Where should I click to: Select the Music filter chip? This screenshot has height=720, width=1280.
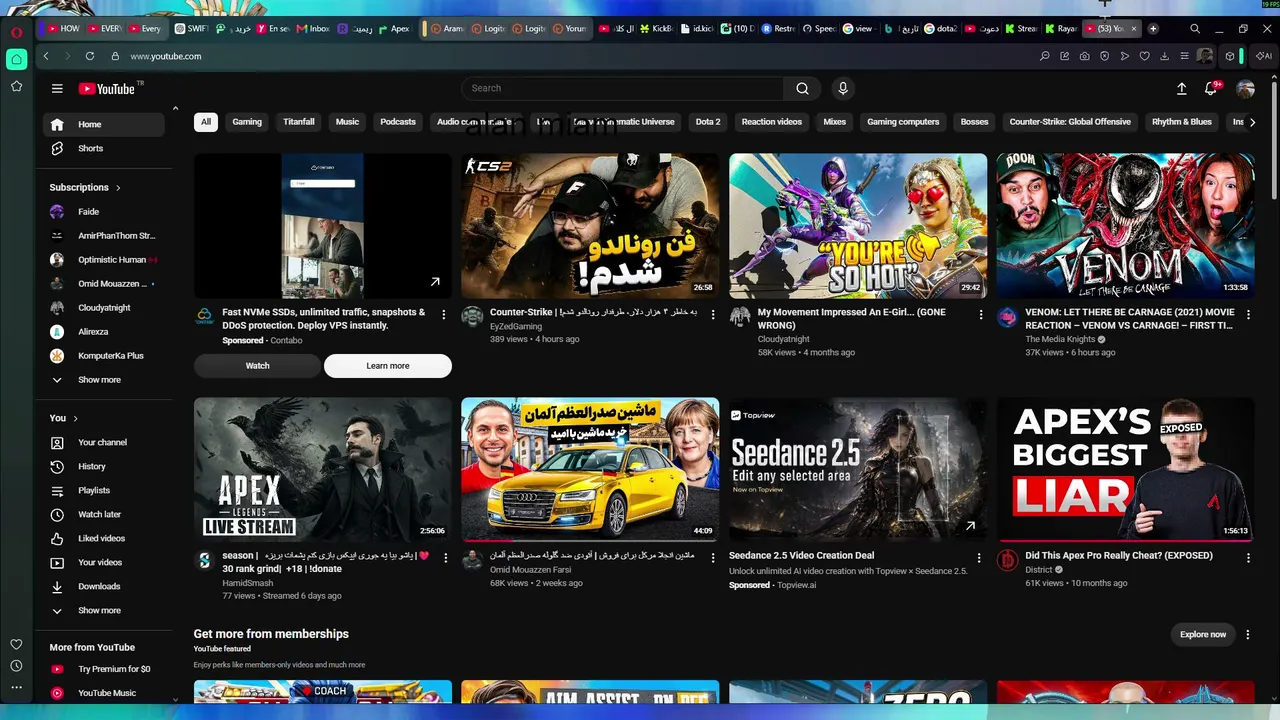(x=347, y=122)
